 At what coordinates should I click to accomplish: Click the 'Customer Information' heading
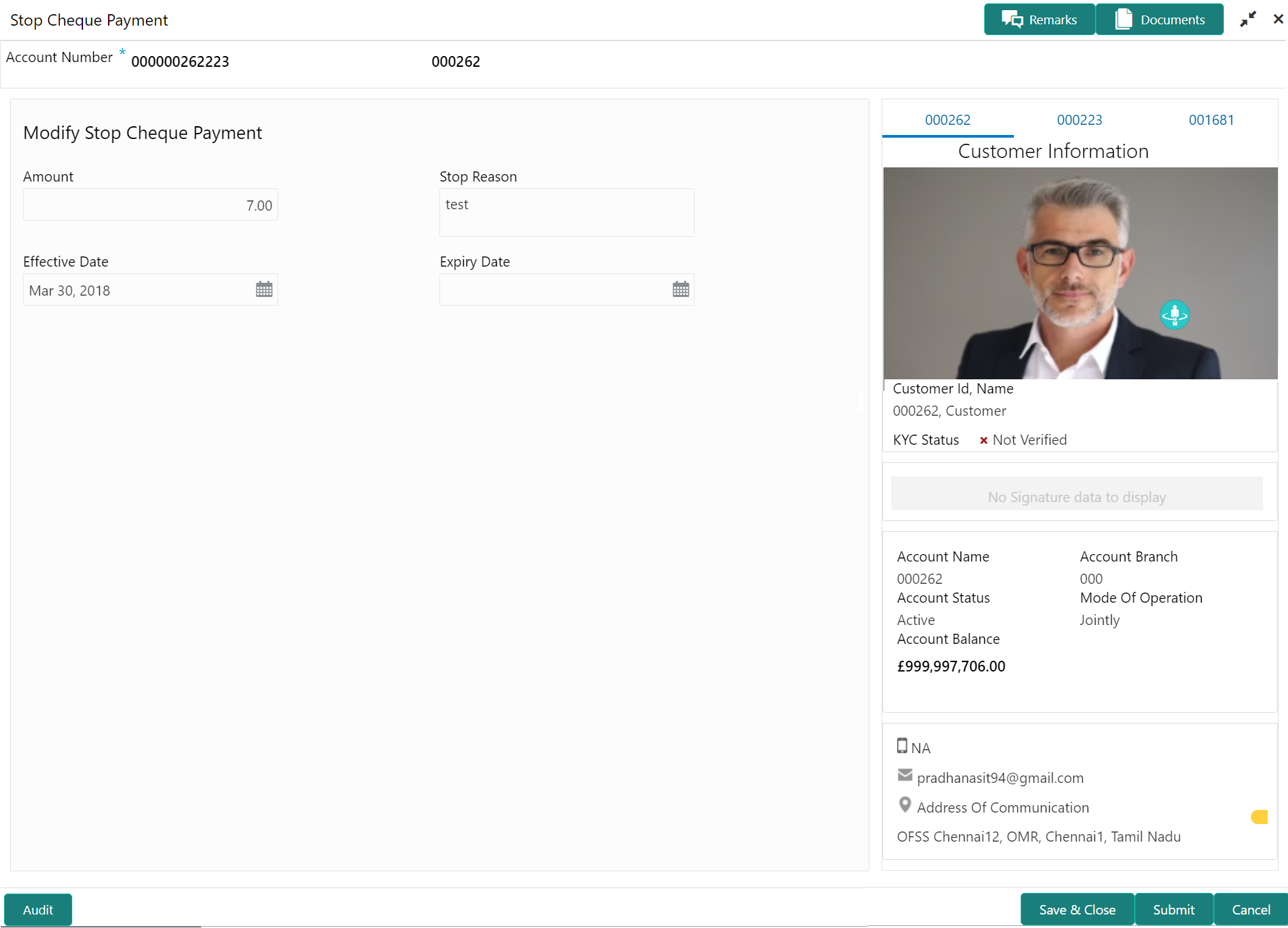click(1053, 151)
